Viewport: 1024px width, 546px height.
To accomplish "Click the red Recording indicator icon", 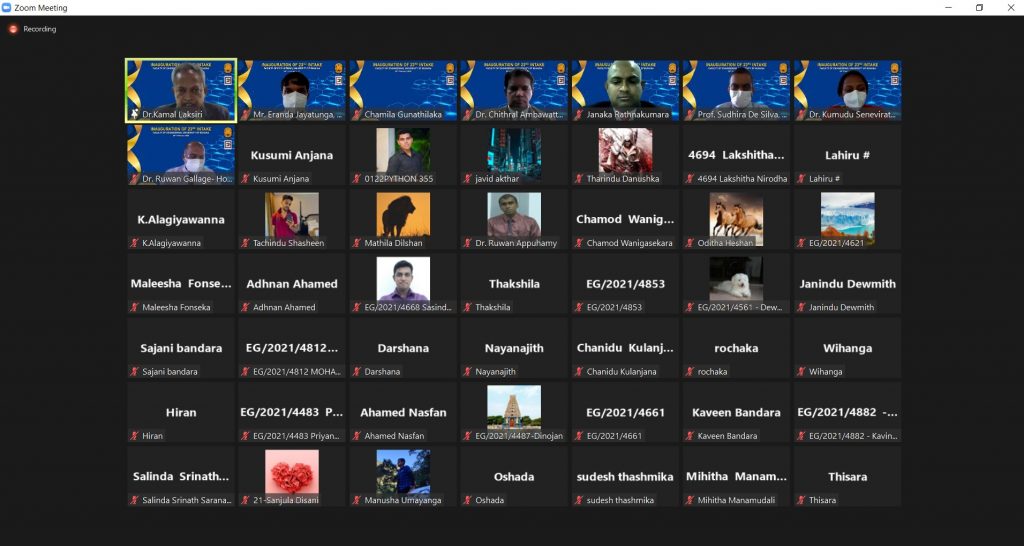I will tap(13, 29).
